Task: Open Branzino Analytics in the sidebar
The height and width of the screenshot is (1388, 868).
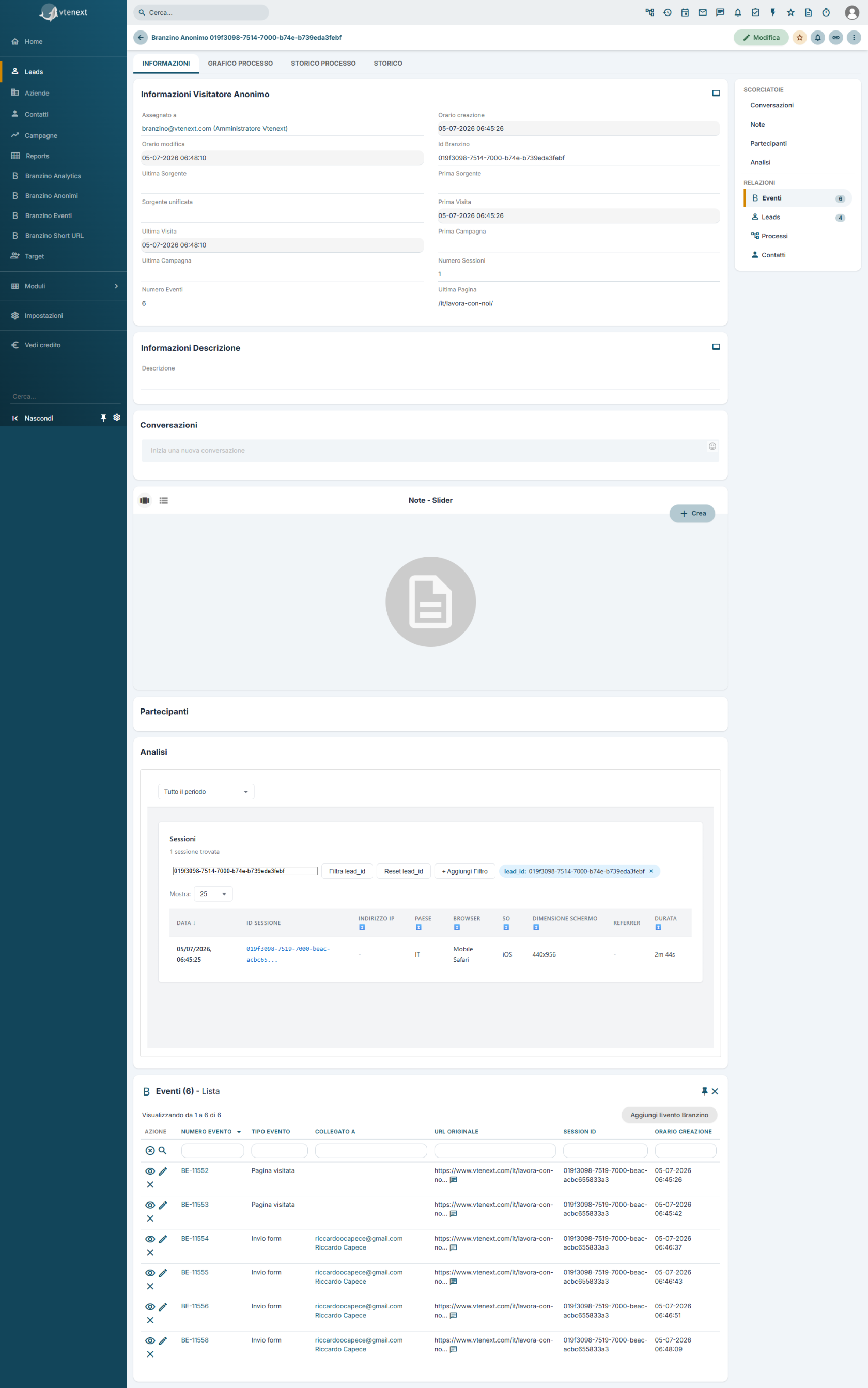Action: pyautogui.click(x=53, y=176)
